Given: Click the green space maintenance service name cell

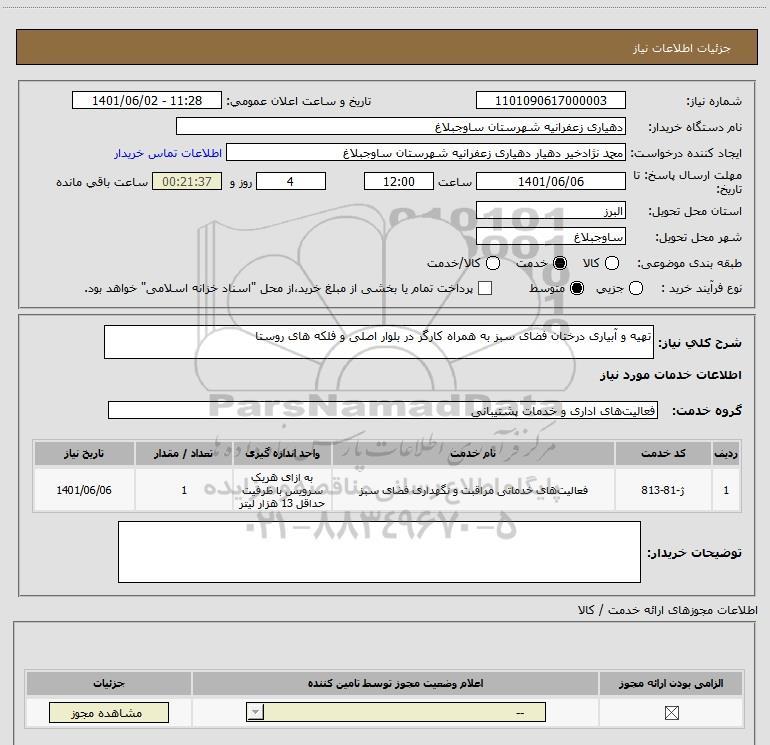Looking at the screenshot, I should [x=473, y=490].
